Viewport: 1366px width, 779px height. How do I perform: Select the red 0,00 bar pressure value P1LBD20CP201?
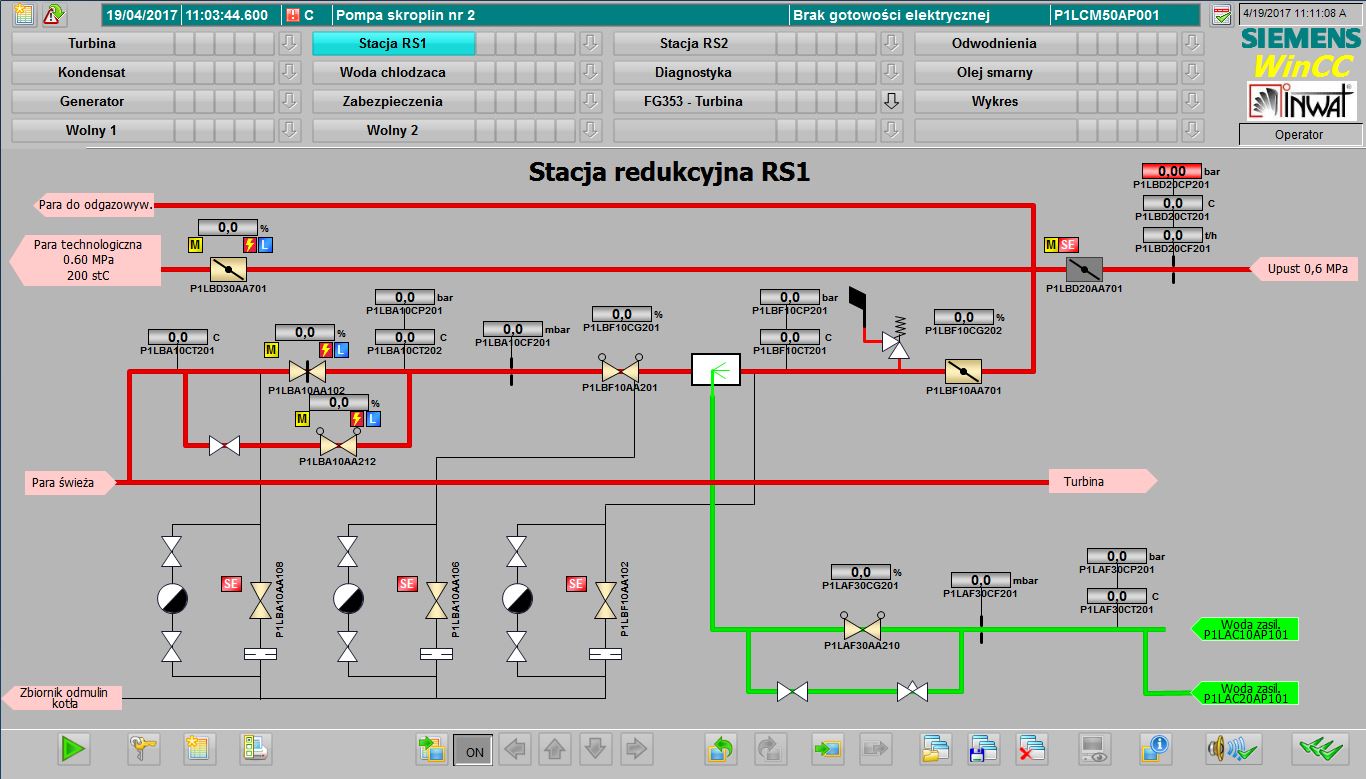pyautogui.click(x=1171, y=172)
